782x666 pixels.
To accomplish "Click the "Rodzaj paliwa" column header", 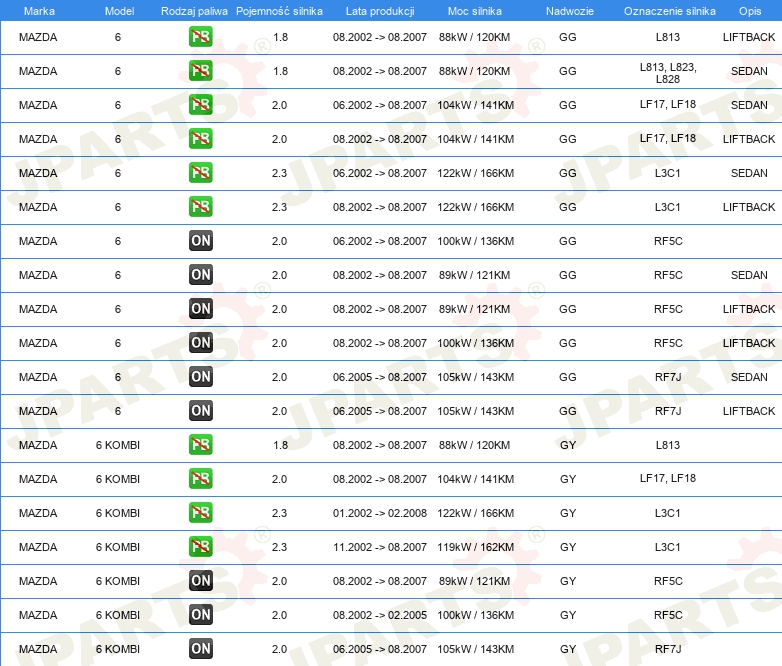I will [194, 11].
